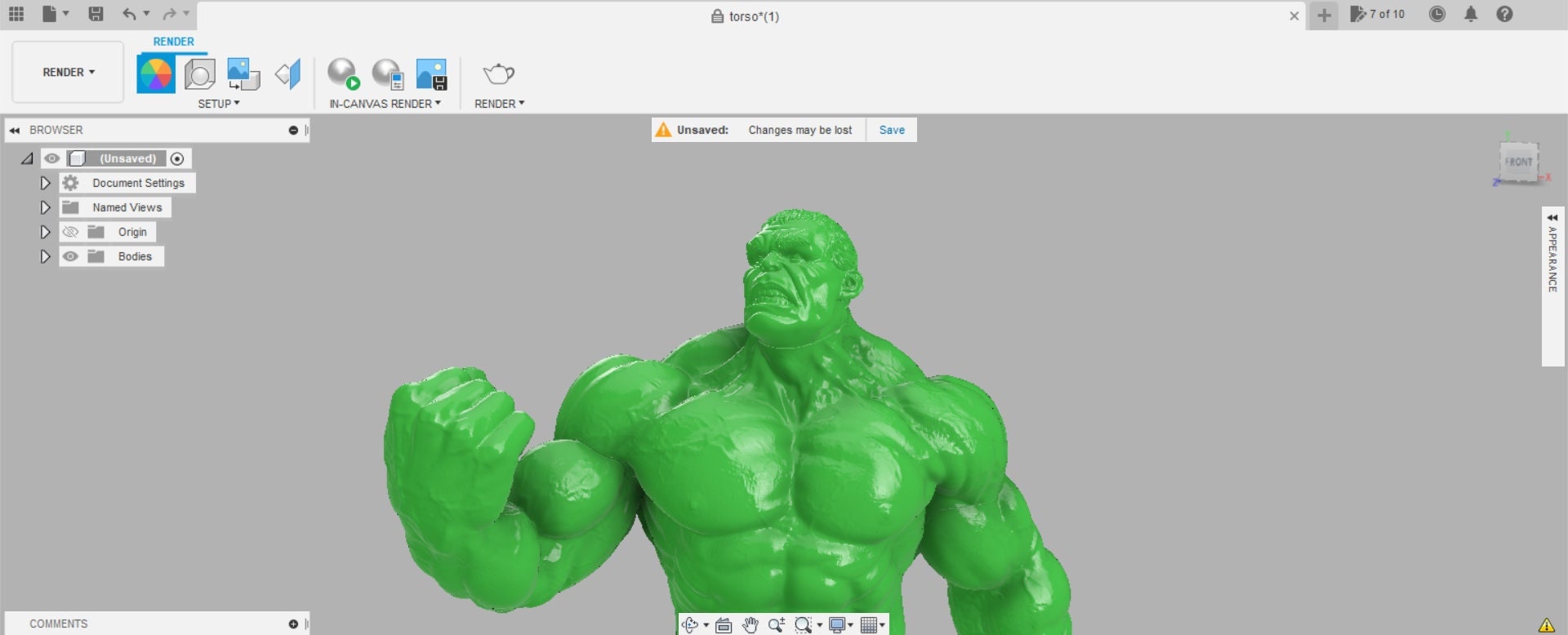Screen dimensions: 1568x635
Task: Collapse the (Unsaved) root tree node
Action: tap(27, 158)
